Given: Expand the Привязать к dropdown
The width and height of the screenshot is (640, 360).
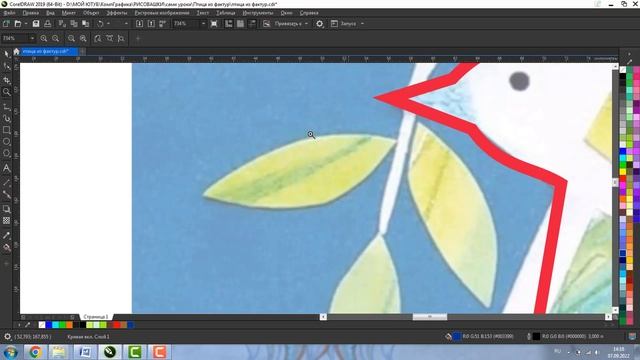Looking at the screenshot, I should tap(306, 24).
